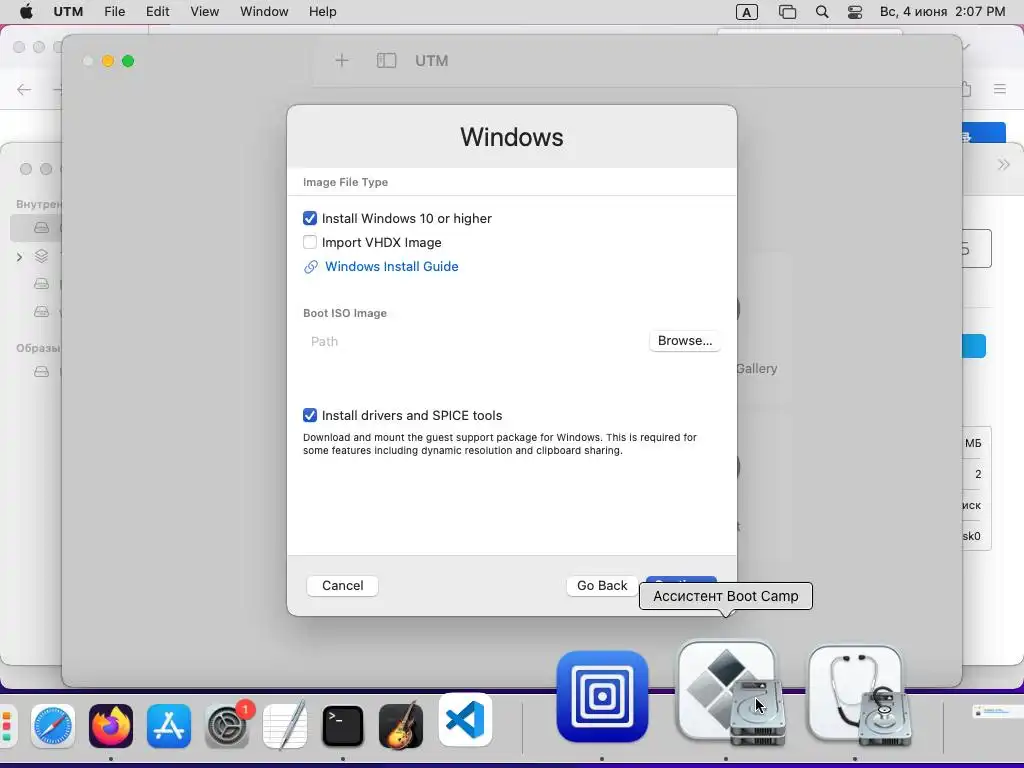The height and width of the screenshot is (768, 1024).
Task: Expand the double-chevron overflow in background toolbar
Action: click(x=1004, y=165)
